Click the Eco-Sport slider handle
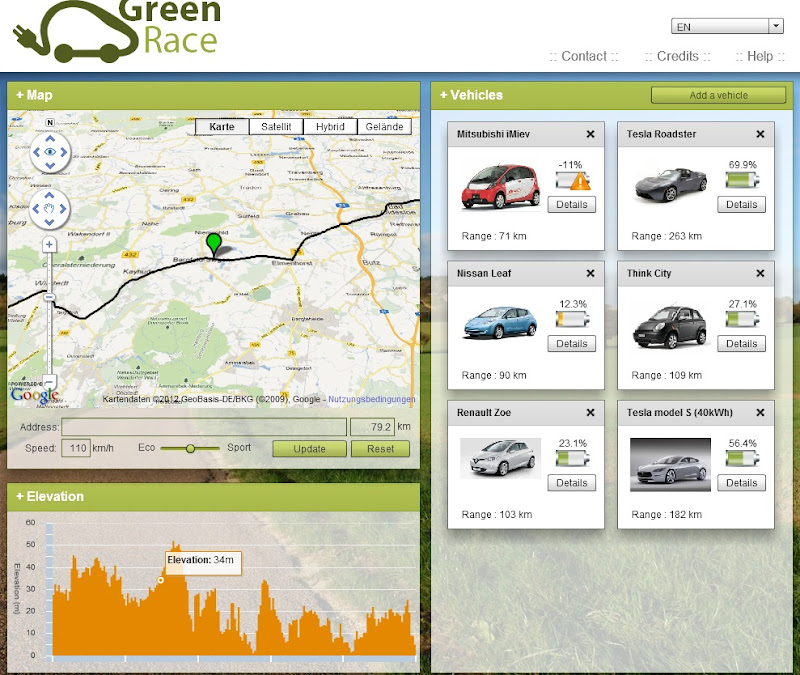Image resolution: width=800 pixels, height=675 pixels. (x=190, y=448)
